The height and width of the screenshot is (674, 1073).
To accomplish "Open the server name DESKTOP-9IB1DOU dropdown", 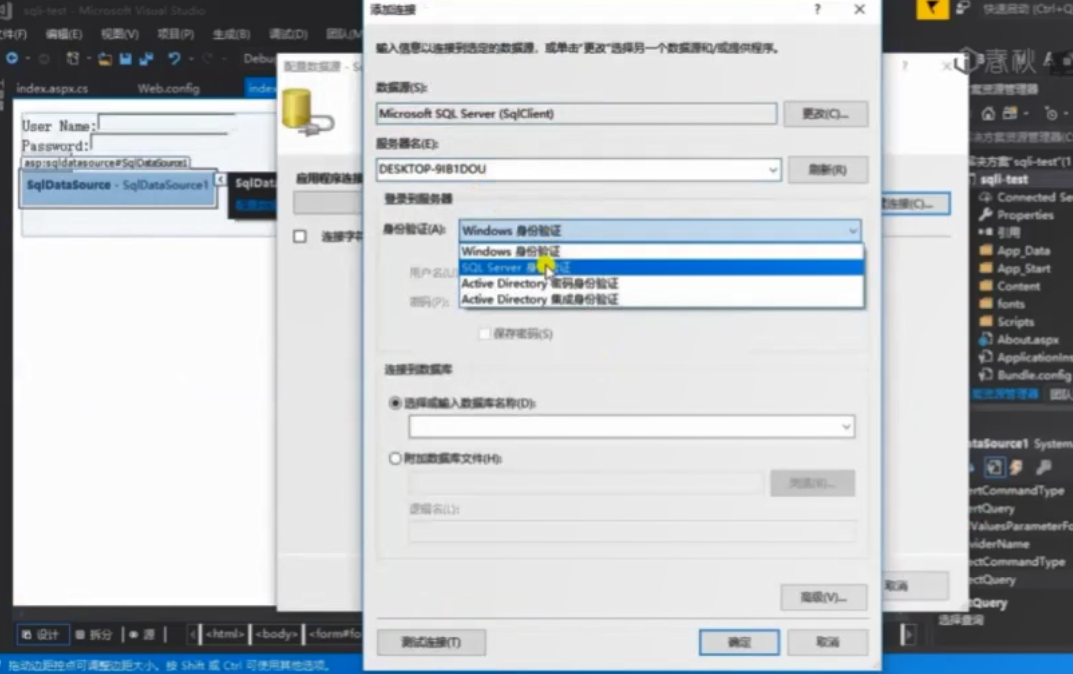I will pos(773,170).
